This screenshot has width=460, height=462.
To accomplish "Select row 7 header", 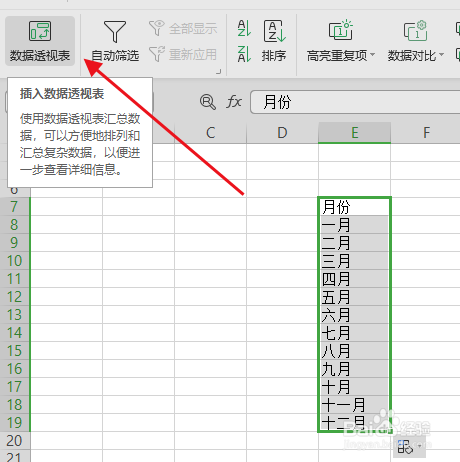I will coord(14,207).
